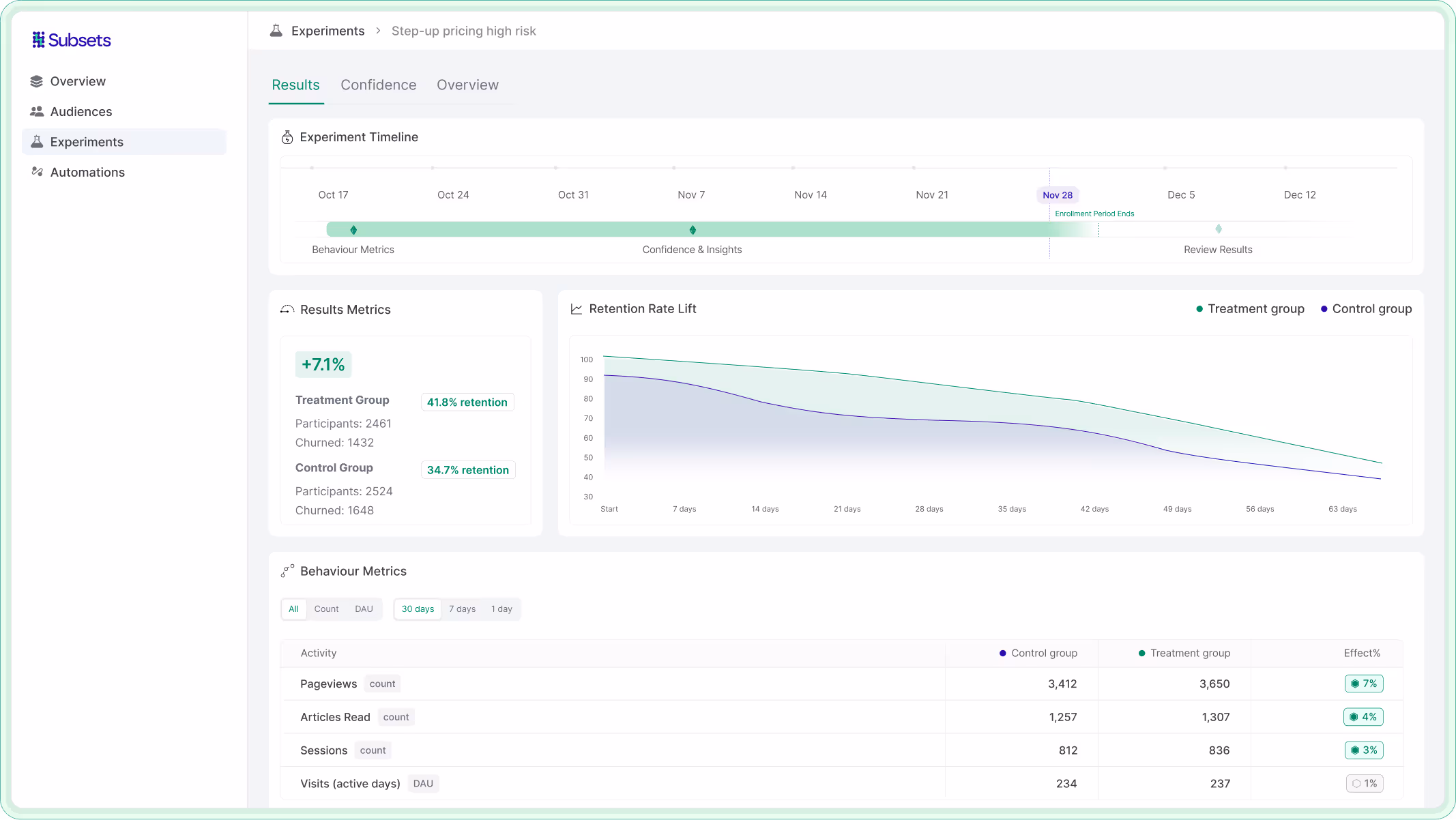Image resolution: width=1456 pixels, height=820 pixels.
Task: Click the Subsets logo icon
Action: 39,40
